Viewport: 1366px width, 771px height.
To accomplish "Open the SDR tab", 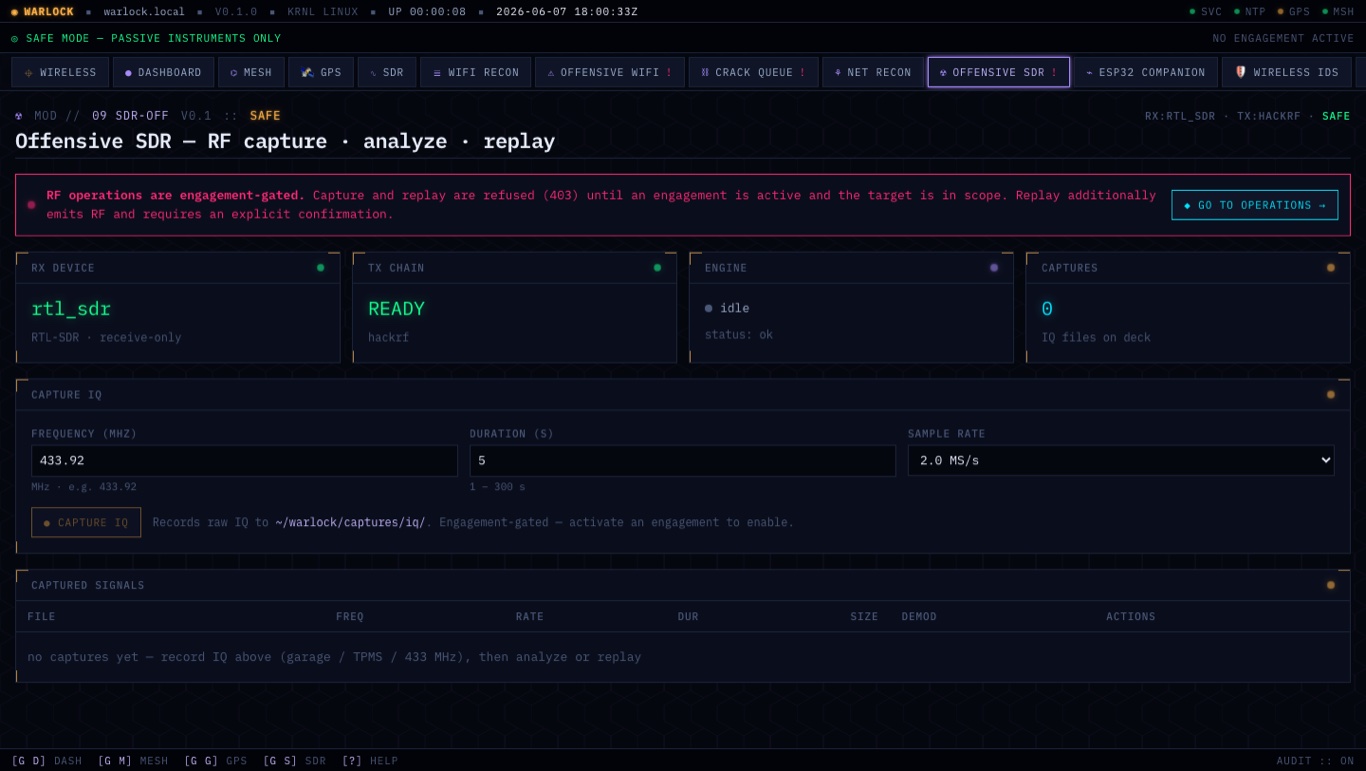I will click(x=387, y=72).
